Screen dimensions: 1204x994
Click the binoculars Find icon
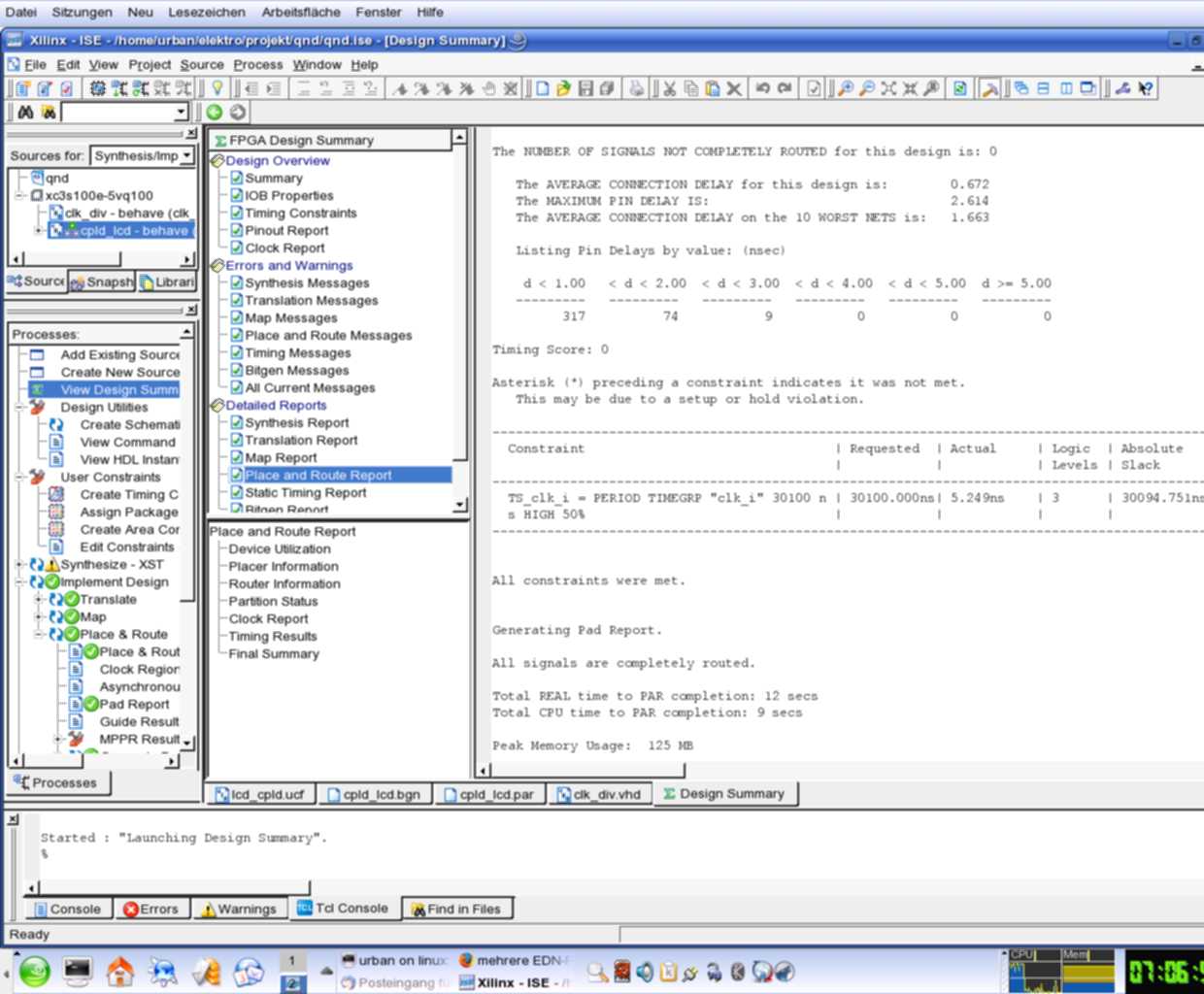click(25, 113)
